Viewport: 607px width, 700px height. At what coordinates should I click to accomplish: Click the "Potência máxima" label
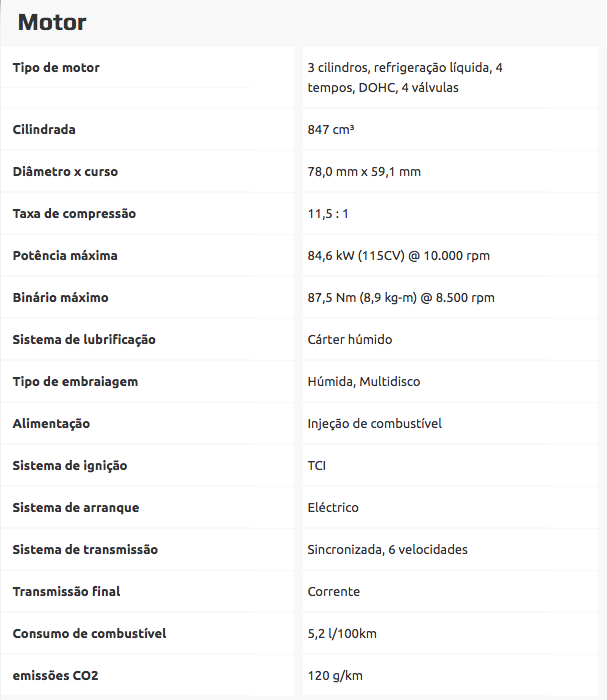(x=65, y=256)
